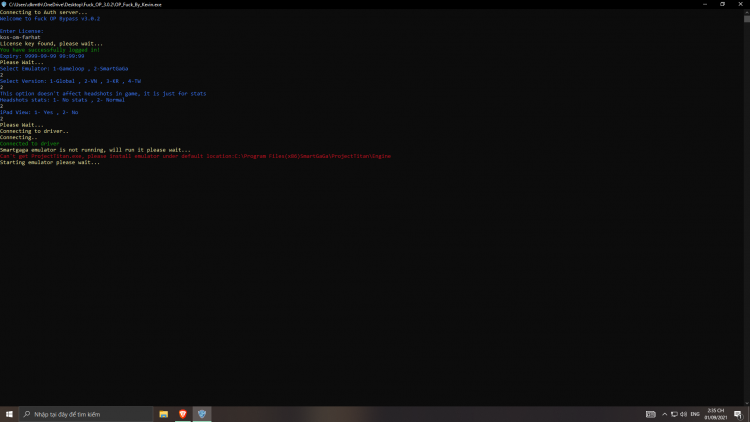The width and height of the screenshot is (750, 422).
Task: Click the 'Connecting to Auth server...' line
Action: coord(44,12)
